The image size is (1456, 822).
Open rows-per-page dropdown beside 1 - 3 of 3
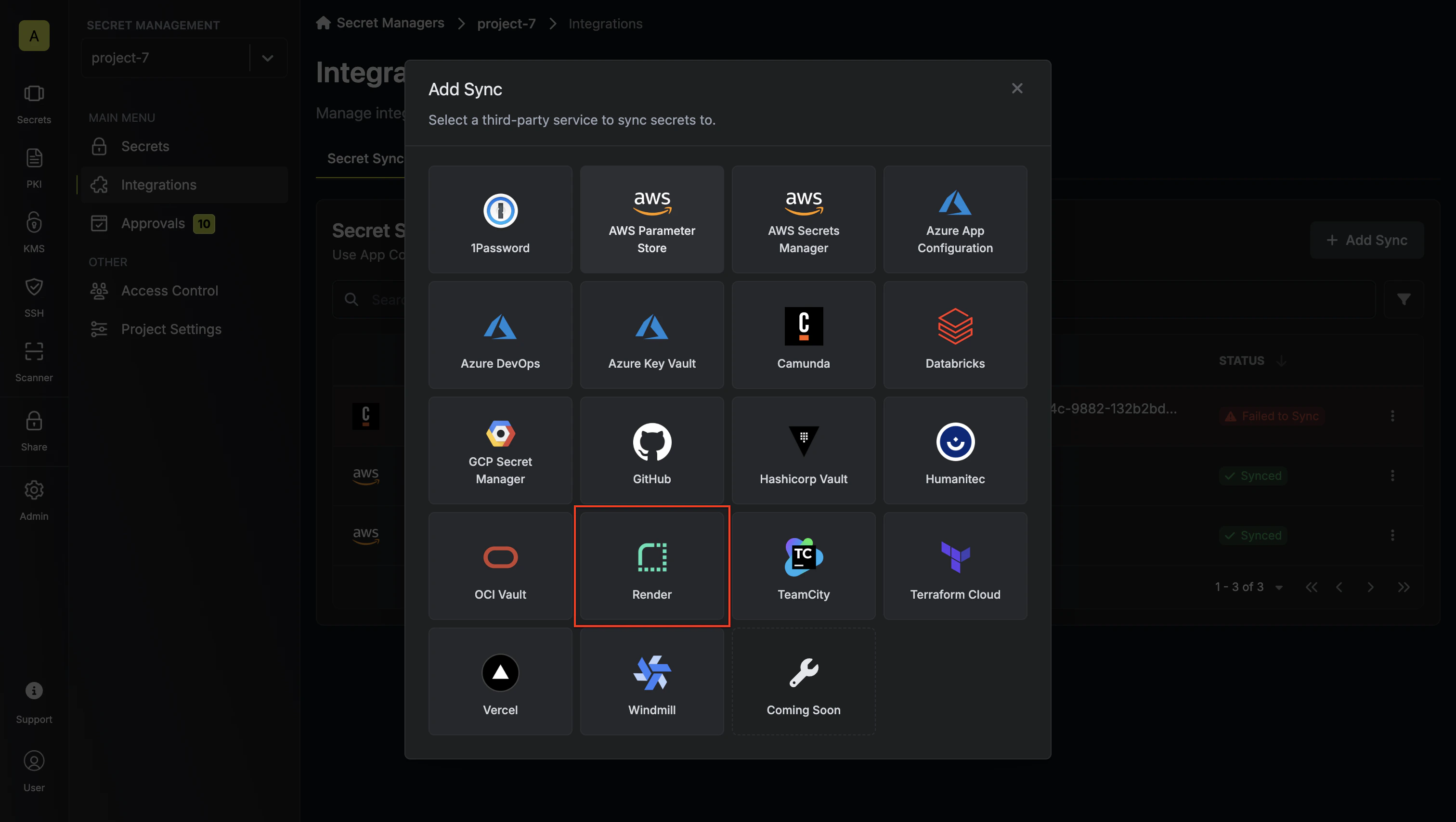click(1278, 588)
